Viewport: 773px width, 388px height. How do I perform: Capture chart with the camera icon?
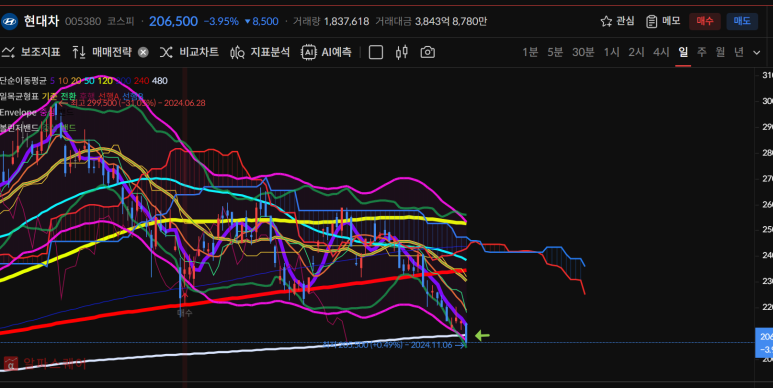coord(427,52)
